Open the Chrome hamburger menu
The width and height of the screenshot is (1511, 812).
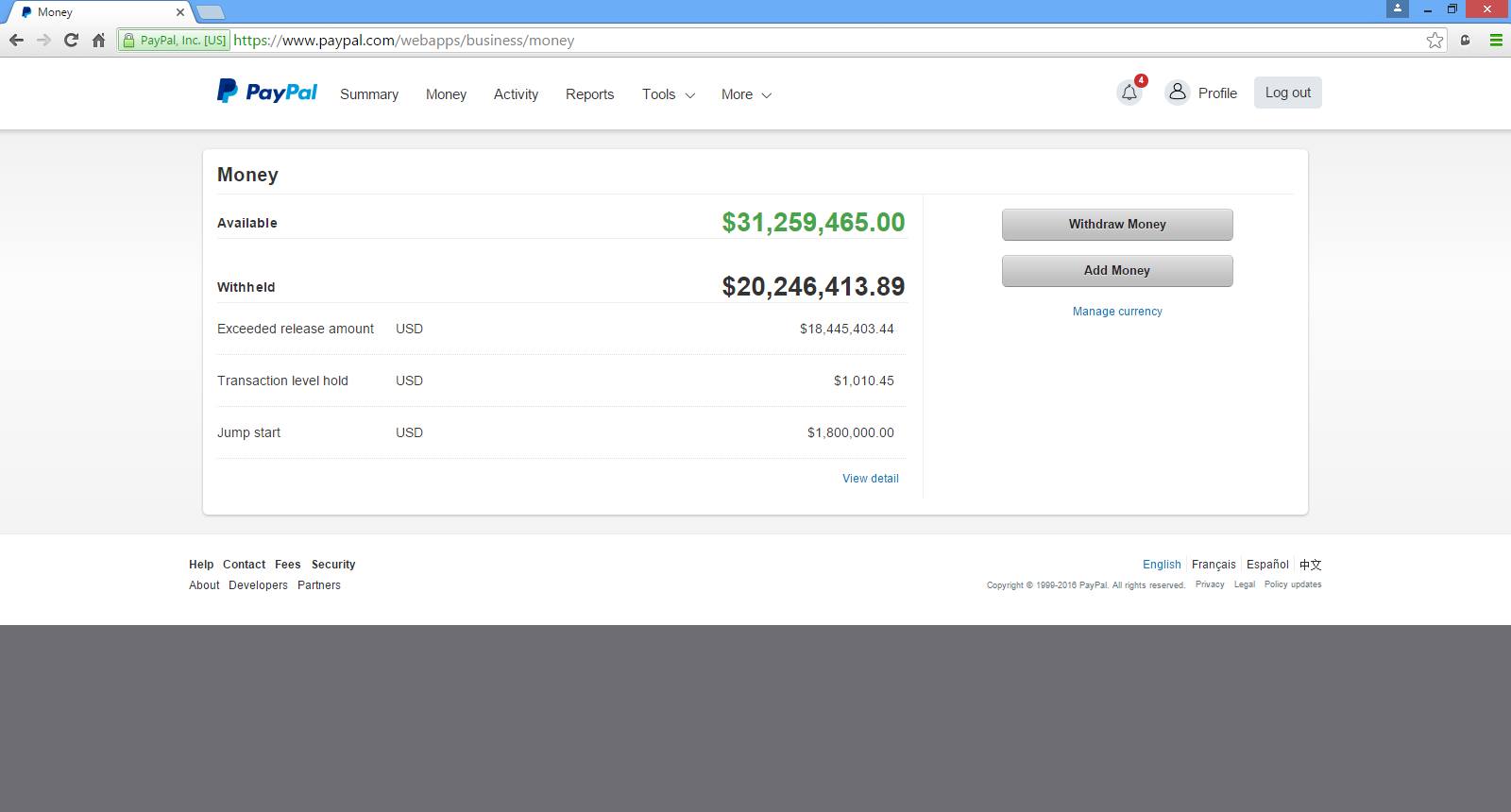point(1496,41)
